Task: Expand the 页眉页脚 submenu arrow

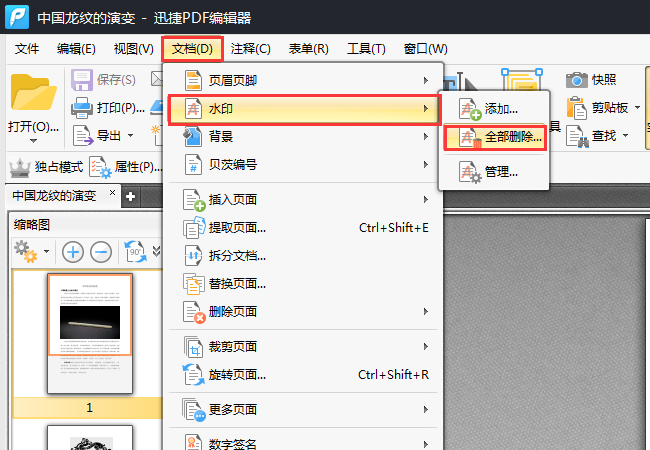Action: [426, 80]
